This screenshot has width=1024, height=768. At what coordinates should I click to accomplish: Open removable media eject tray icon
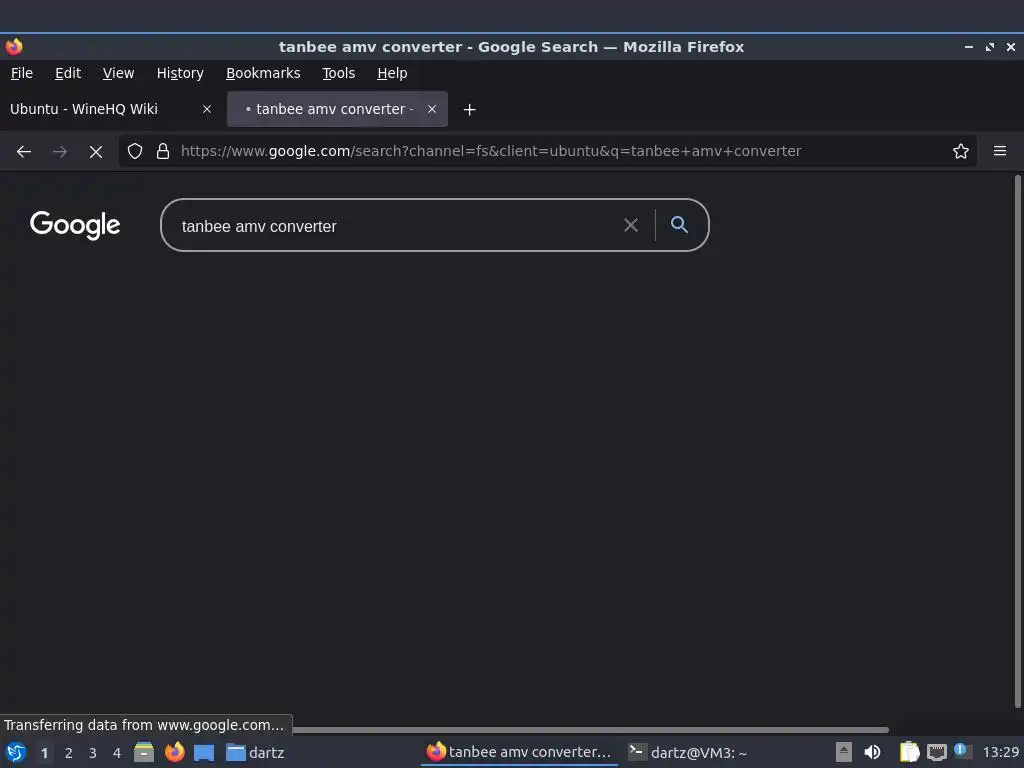844,752
